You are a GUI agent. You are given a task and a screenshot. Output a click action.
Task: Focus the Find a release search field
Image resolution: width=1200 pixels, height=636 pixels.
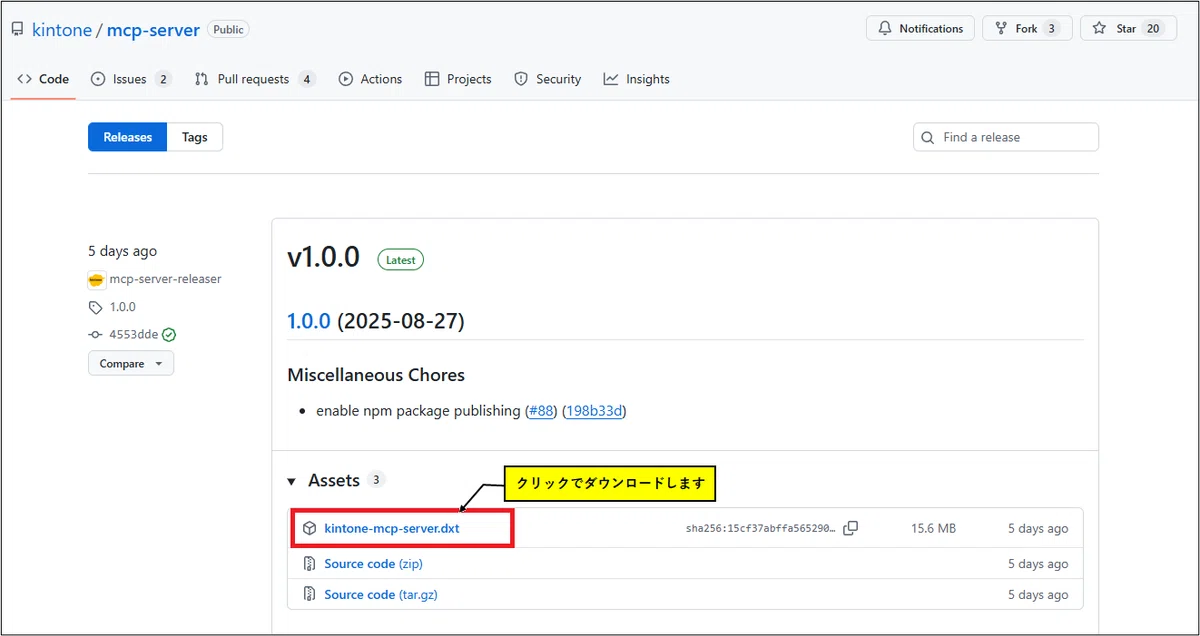point(1006,137)
